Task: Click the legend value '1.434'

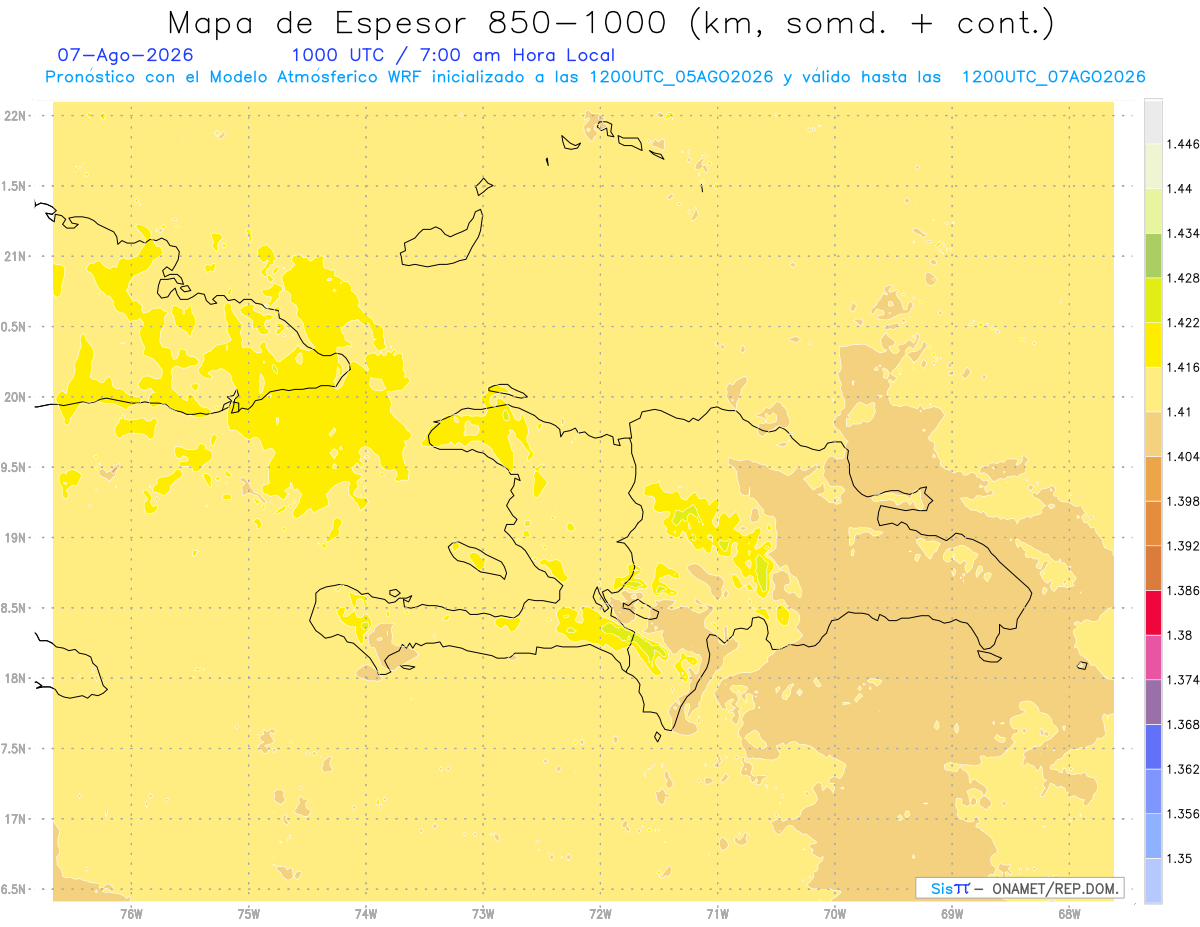Action: pyautogui.click(x=1183, y=233)
